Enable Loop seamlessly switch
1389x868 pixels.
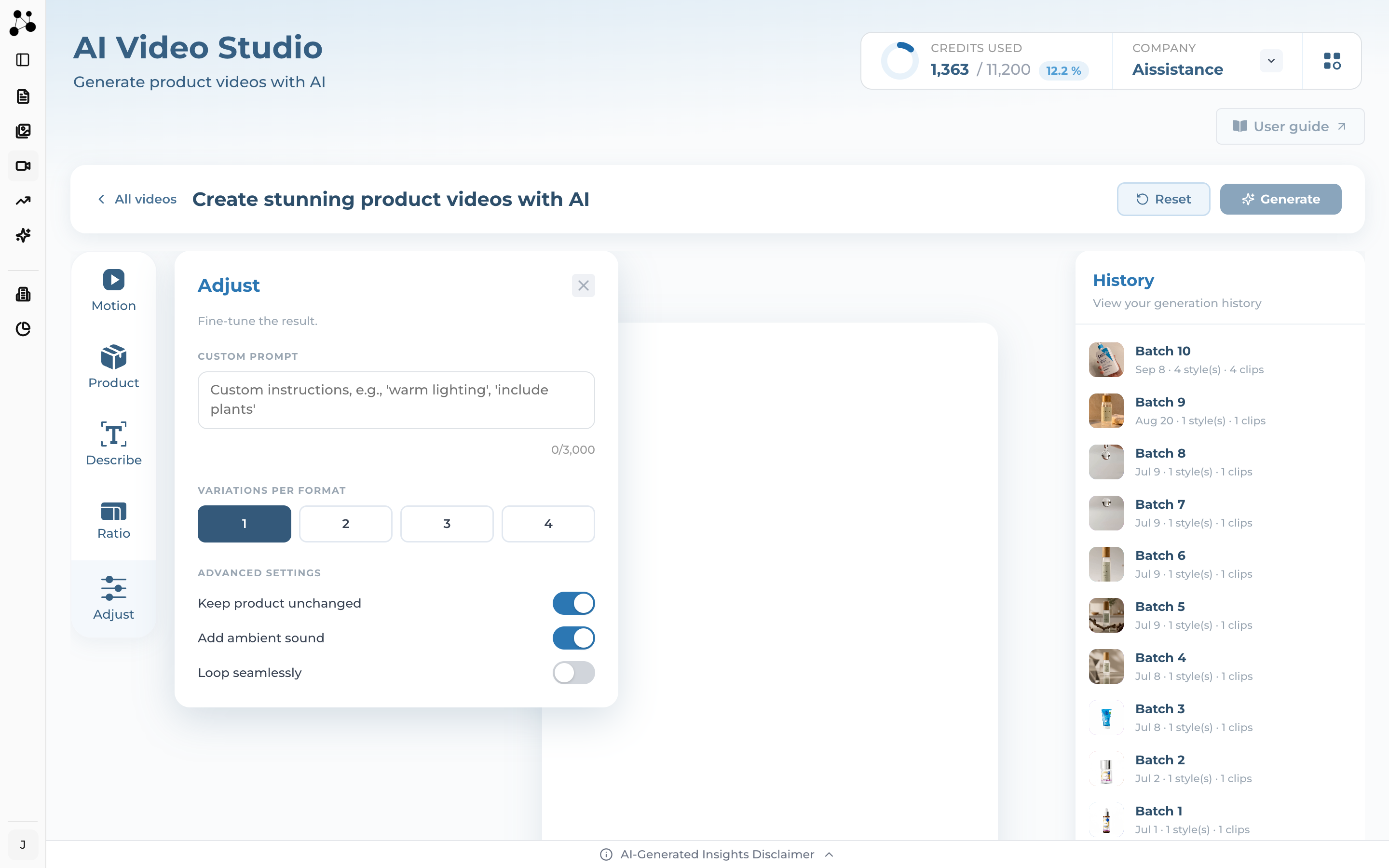tap(573, 673)
